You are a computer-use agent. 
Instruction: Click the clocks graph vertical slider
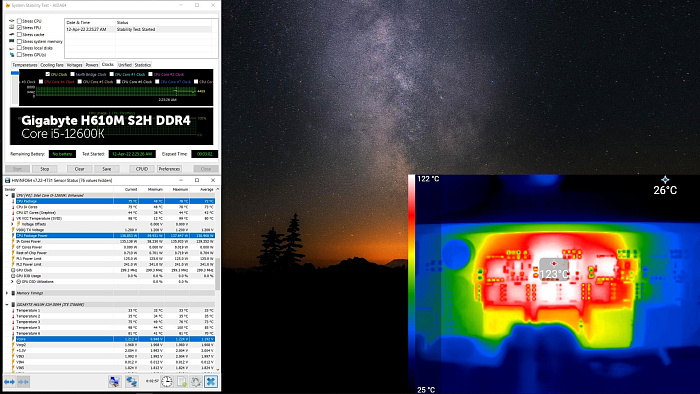coord(15,87)
